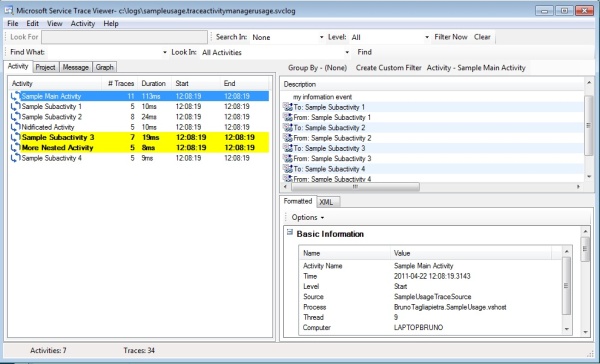Click transfer icon for To: Sample Subactivity 4
This screenshot has height=364, width=600.
287,169
